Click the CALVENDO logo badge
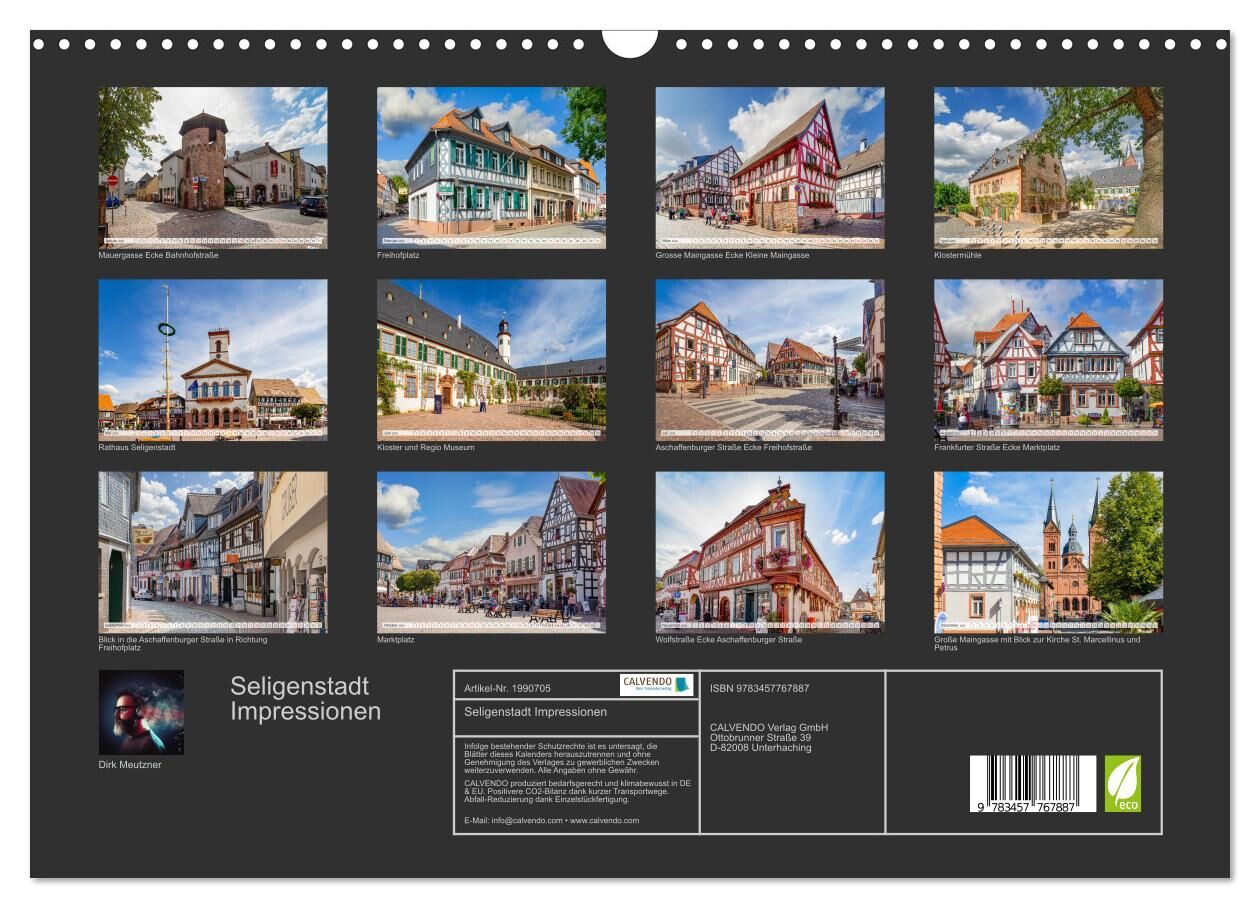1260x908 pixels. (x=656, y=685)
